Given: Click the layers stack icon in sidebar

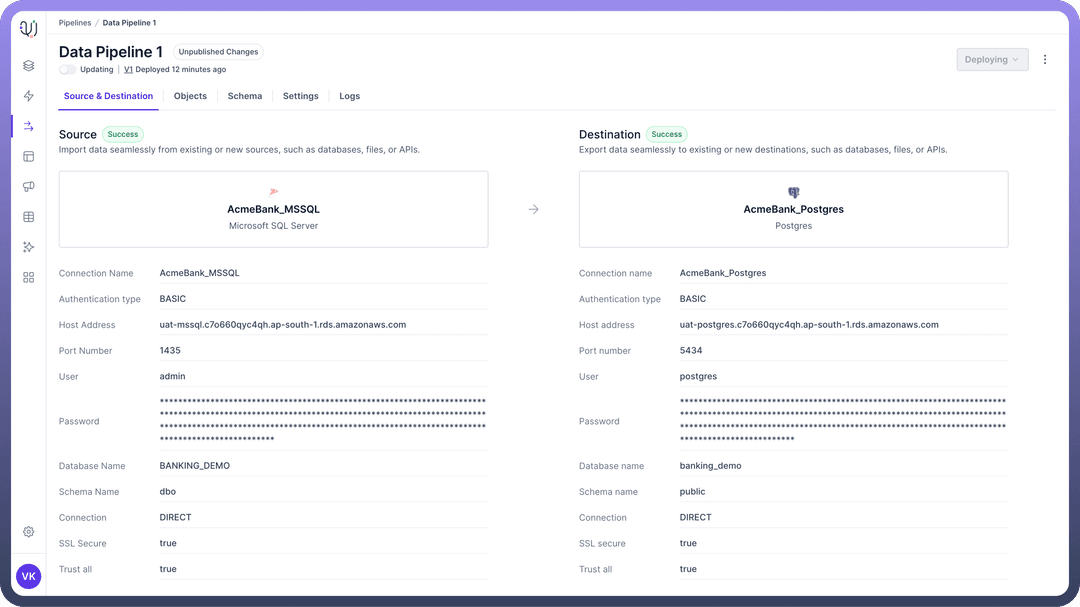Looking at the screenshot, I should pos(29,66).
